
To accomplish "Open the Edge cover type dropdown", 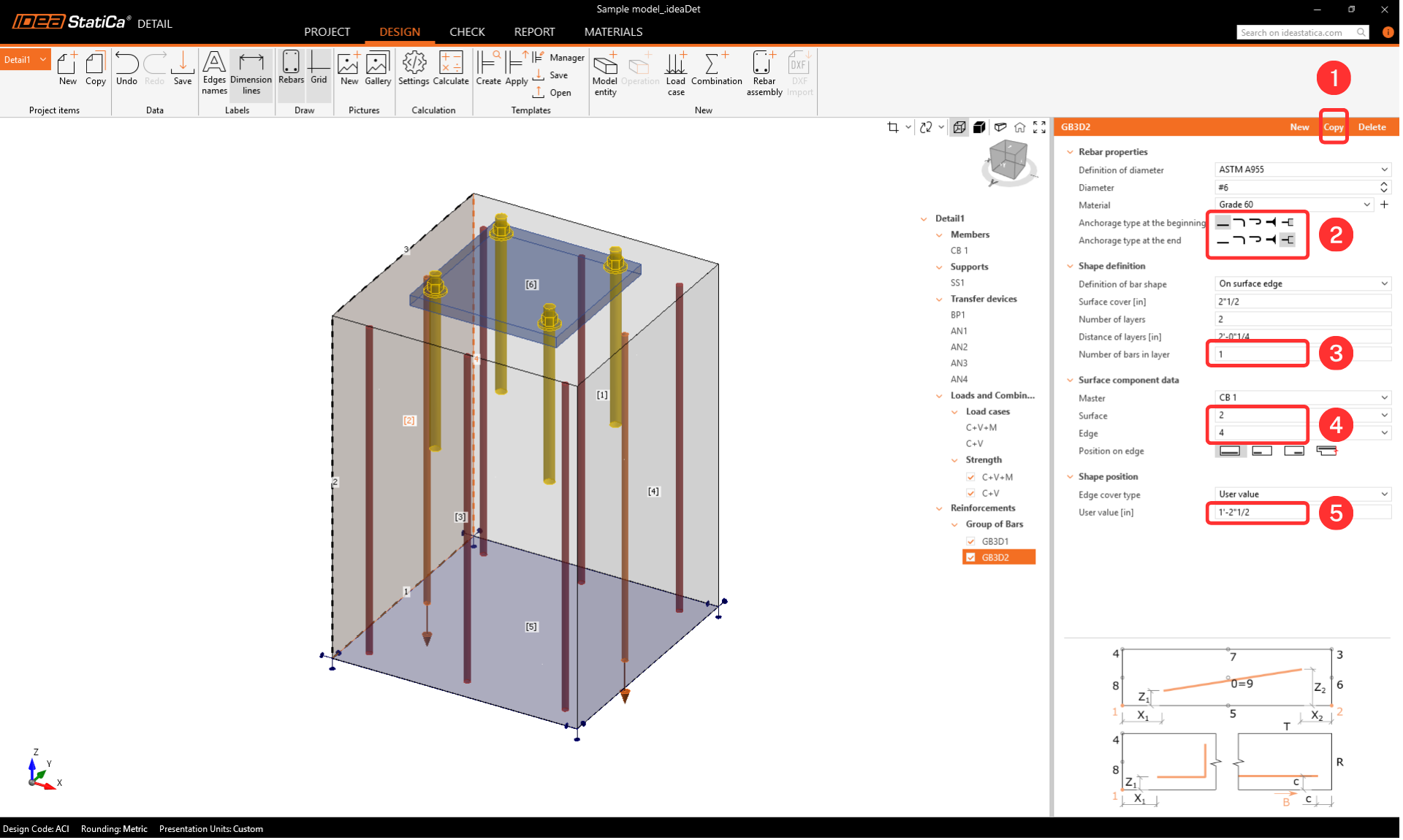I will (x=1302, y=494).
